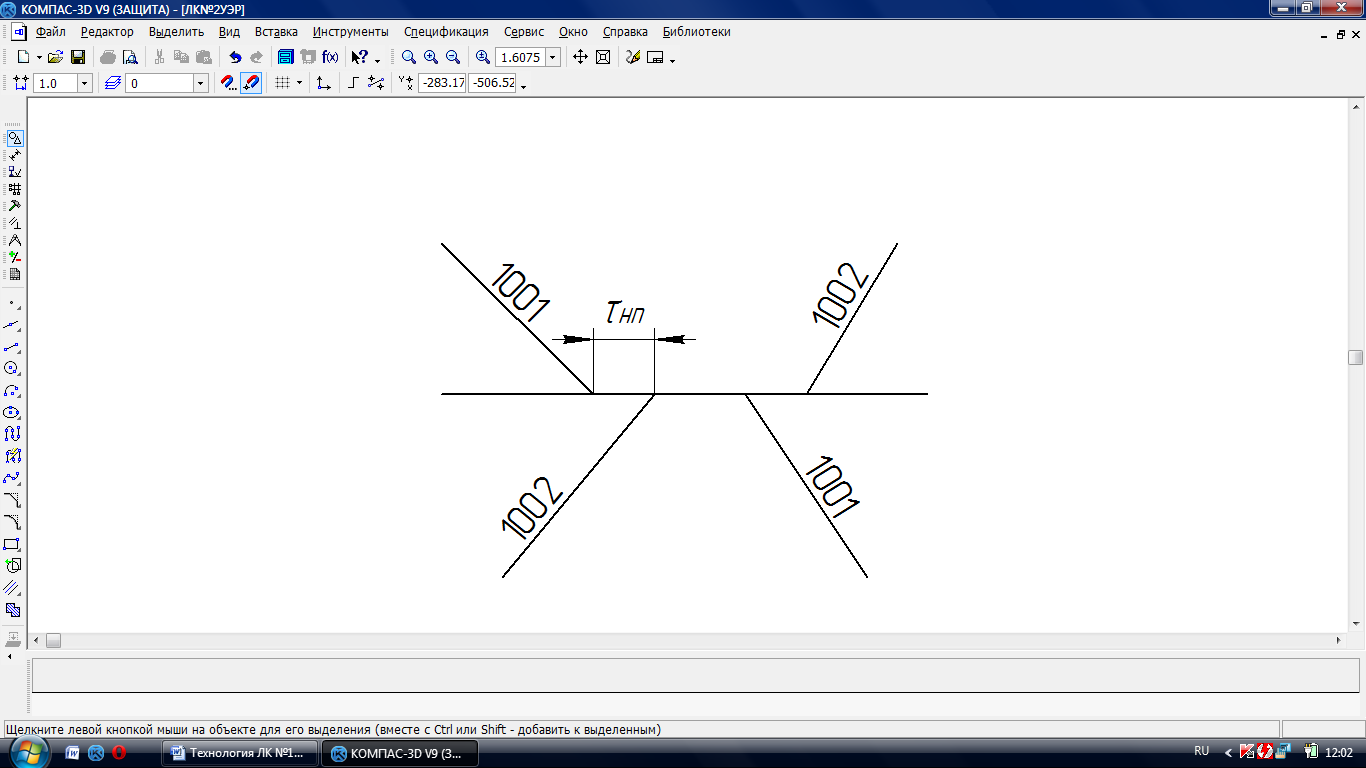Open the Library manager
The width and height of the screenshot is (1366, 768).
click(286, 57)
